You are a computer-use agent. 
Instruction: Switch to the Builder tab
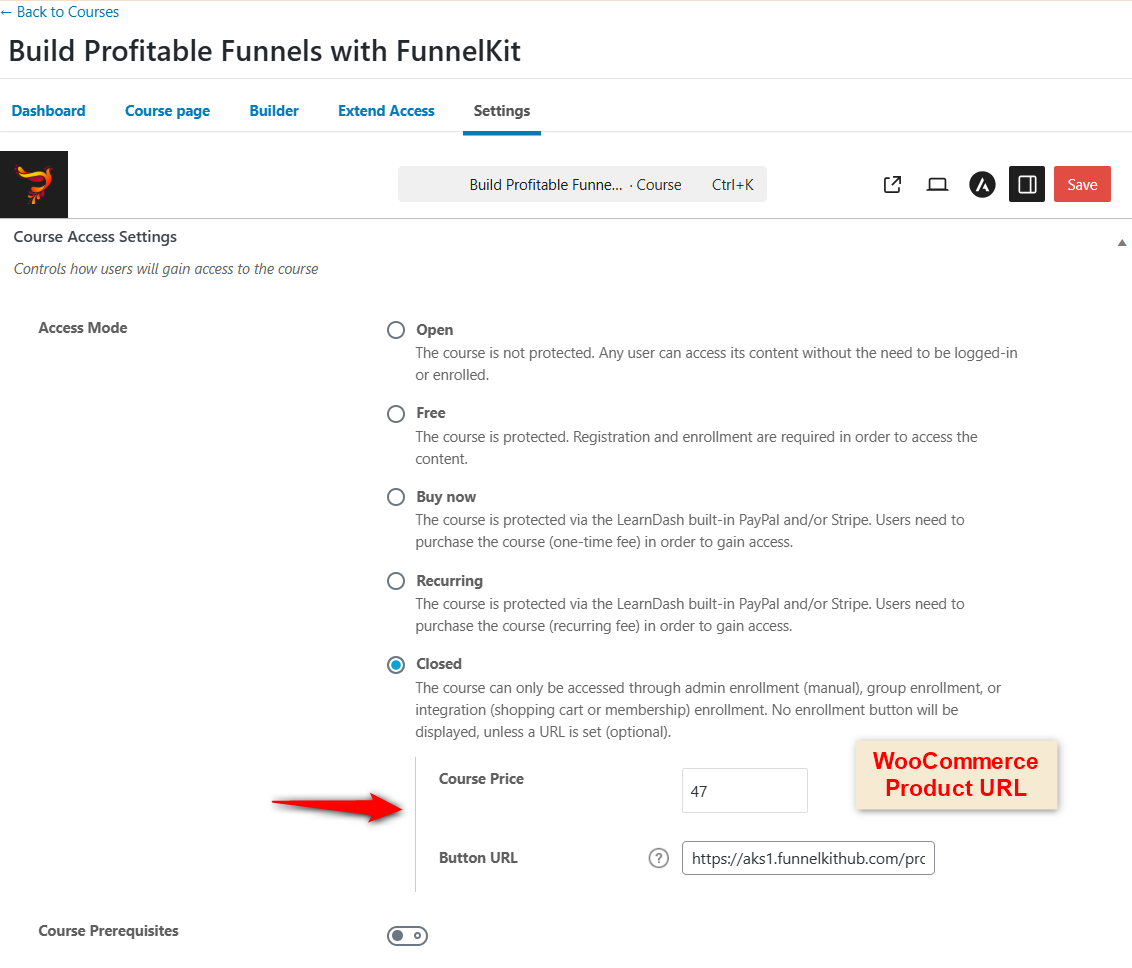click(274, 111)
